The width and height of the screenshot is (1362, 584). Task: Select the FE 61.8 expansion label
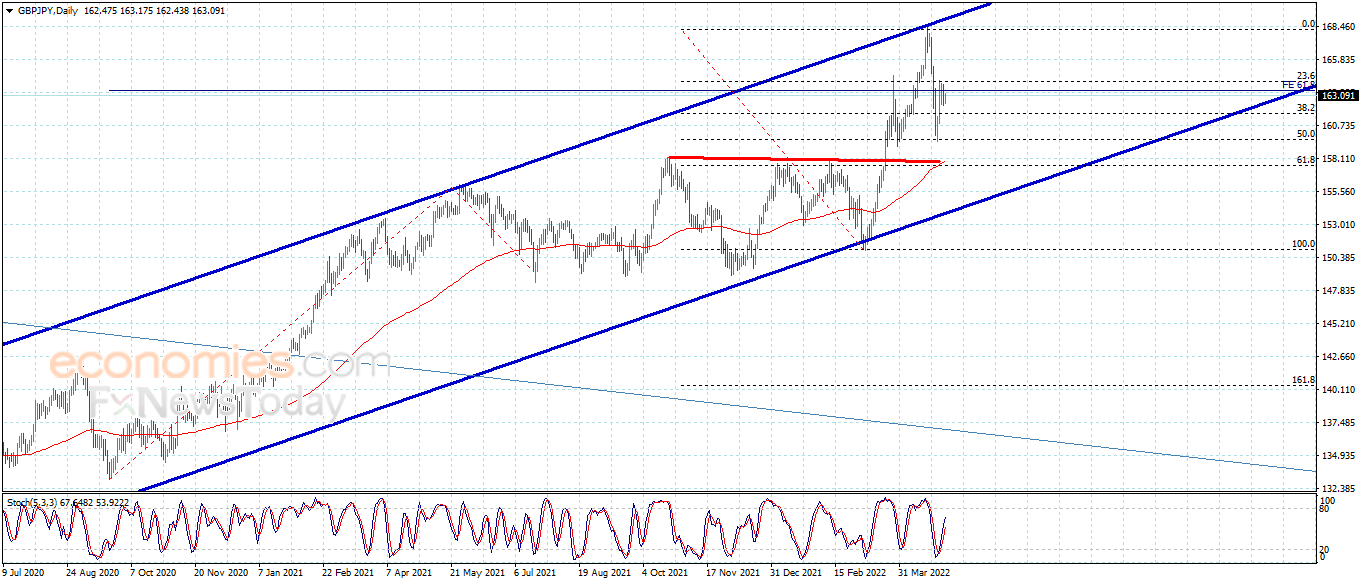1298,85
